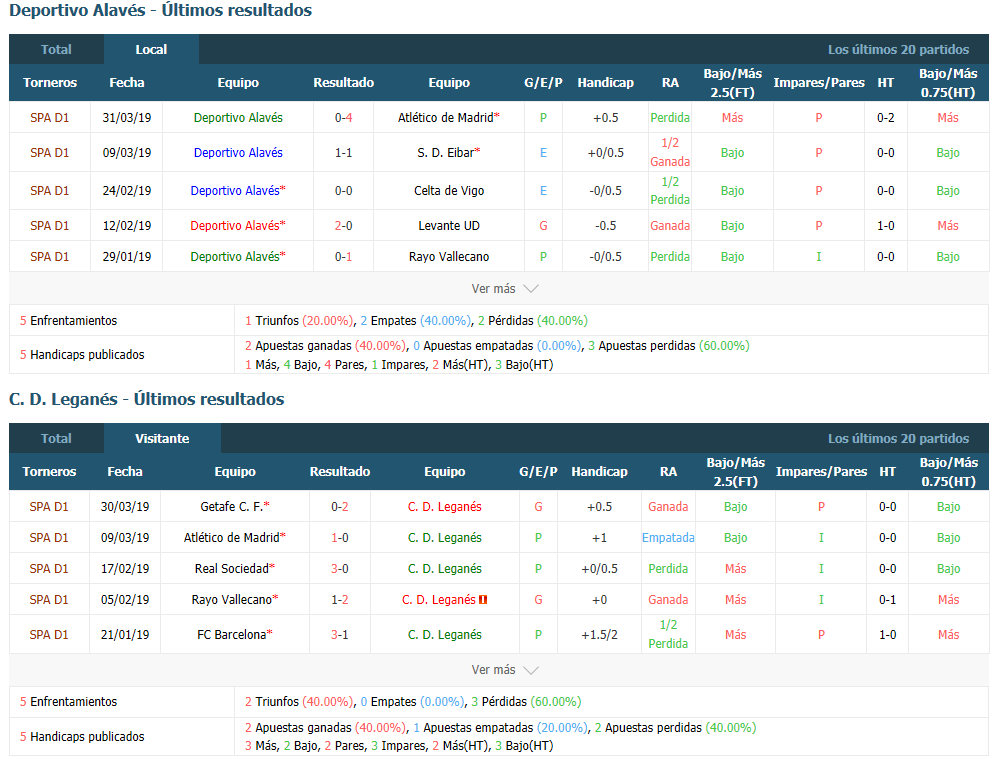Click 'Resultado' header in Alavés table
995x759 pixels.
[x=343, y=82]
